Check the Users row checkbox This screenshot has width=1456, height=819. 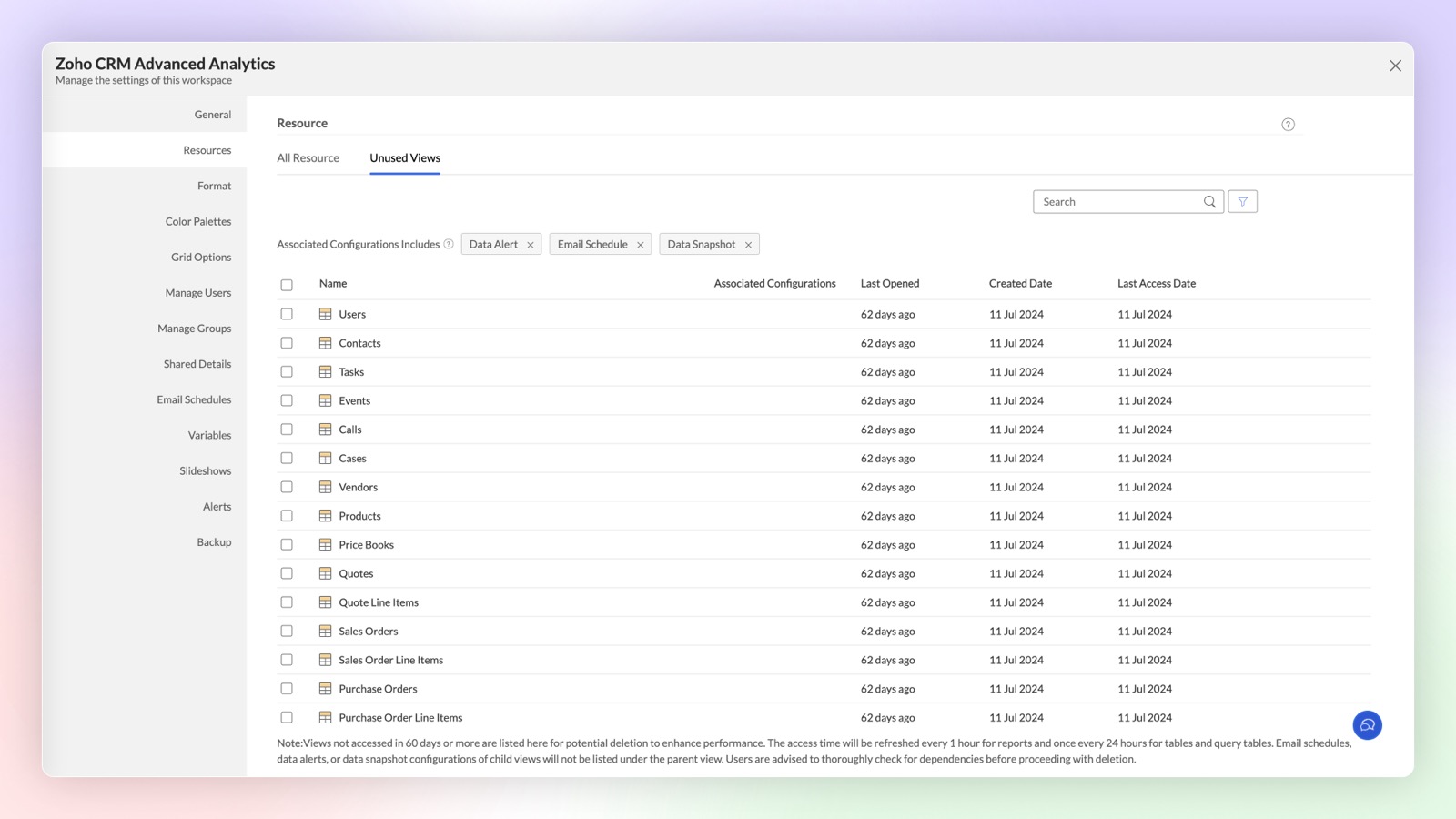(287, 314)
